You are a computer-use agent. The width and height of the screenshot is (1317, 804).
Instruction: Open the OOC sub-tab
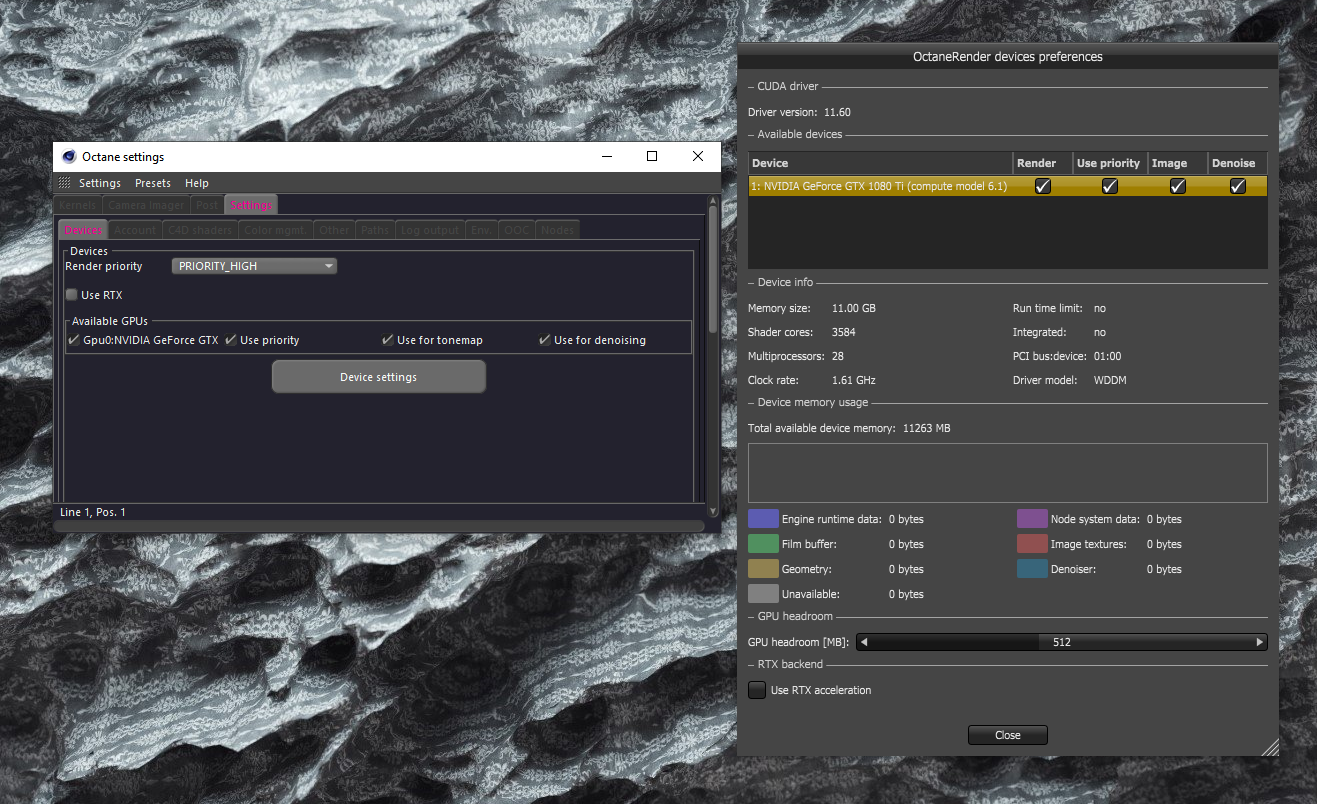pos(516,230)
